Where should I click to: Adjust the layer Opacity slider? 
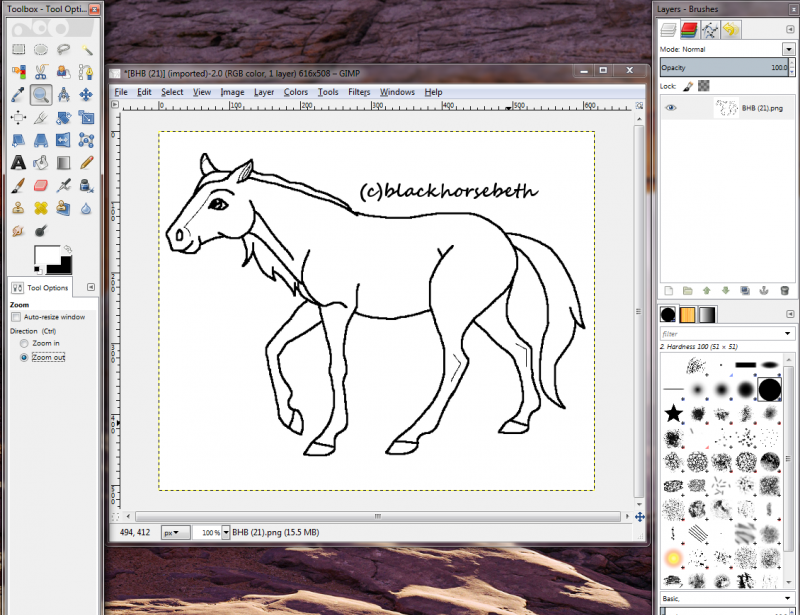tap(724, 67)
